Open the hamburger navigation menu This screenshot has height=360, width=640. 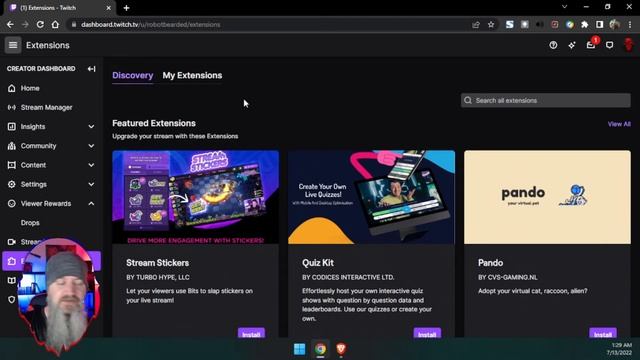pos(13,45)
